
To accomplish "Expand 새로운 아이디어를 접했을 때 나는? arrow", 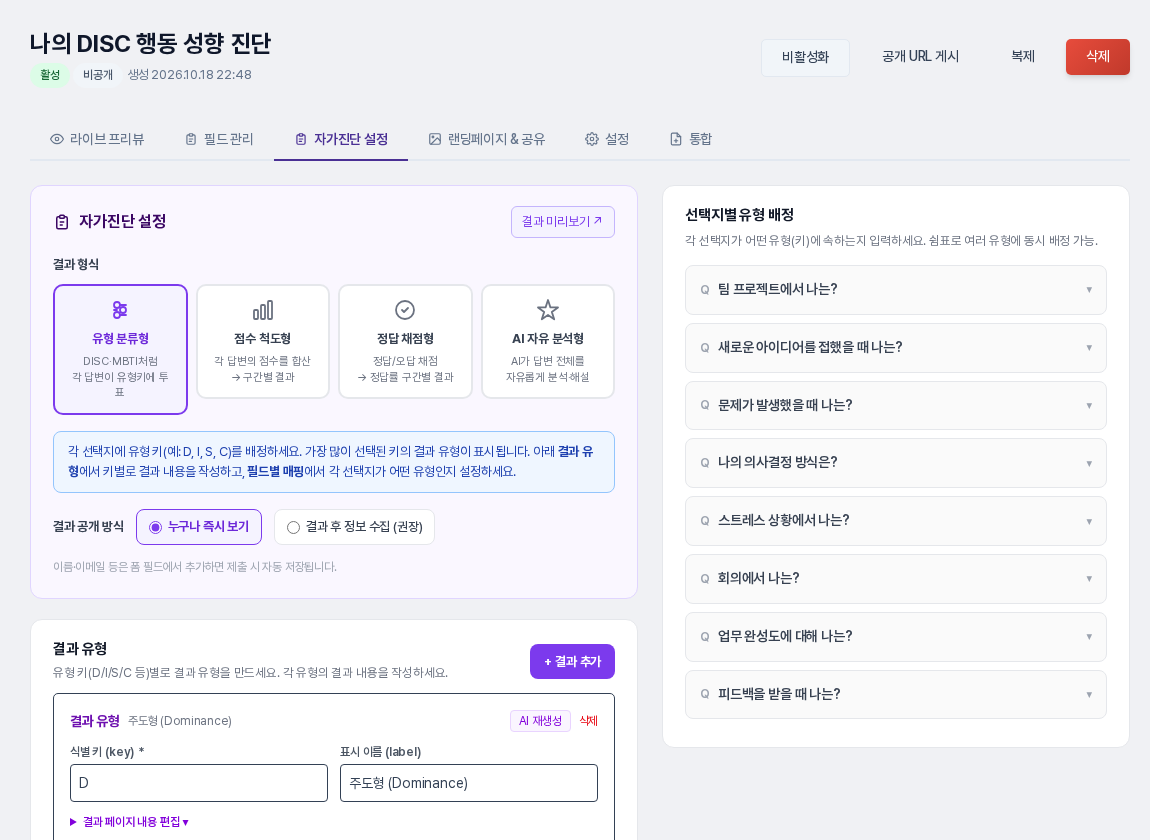I will coord(1089,348).
